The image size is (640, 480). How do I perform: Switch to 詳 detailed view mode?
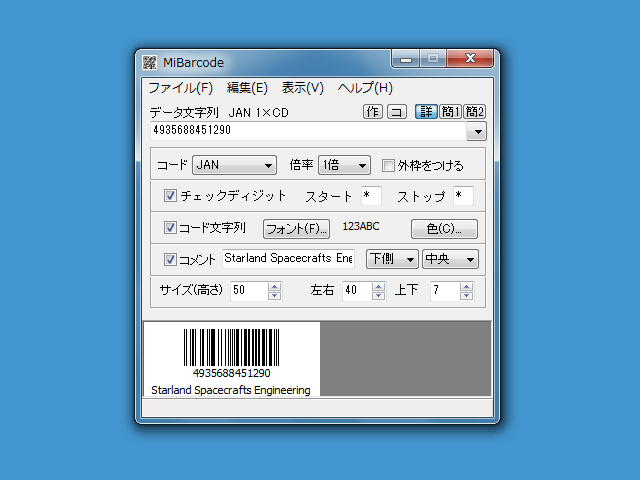tap(426, 111)
